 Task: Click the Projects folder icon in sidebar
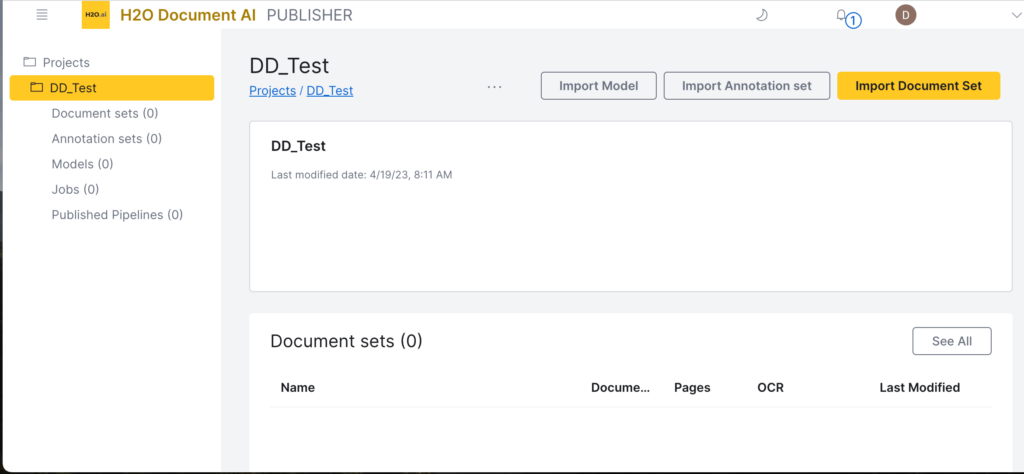pos(29,62)
